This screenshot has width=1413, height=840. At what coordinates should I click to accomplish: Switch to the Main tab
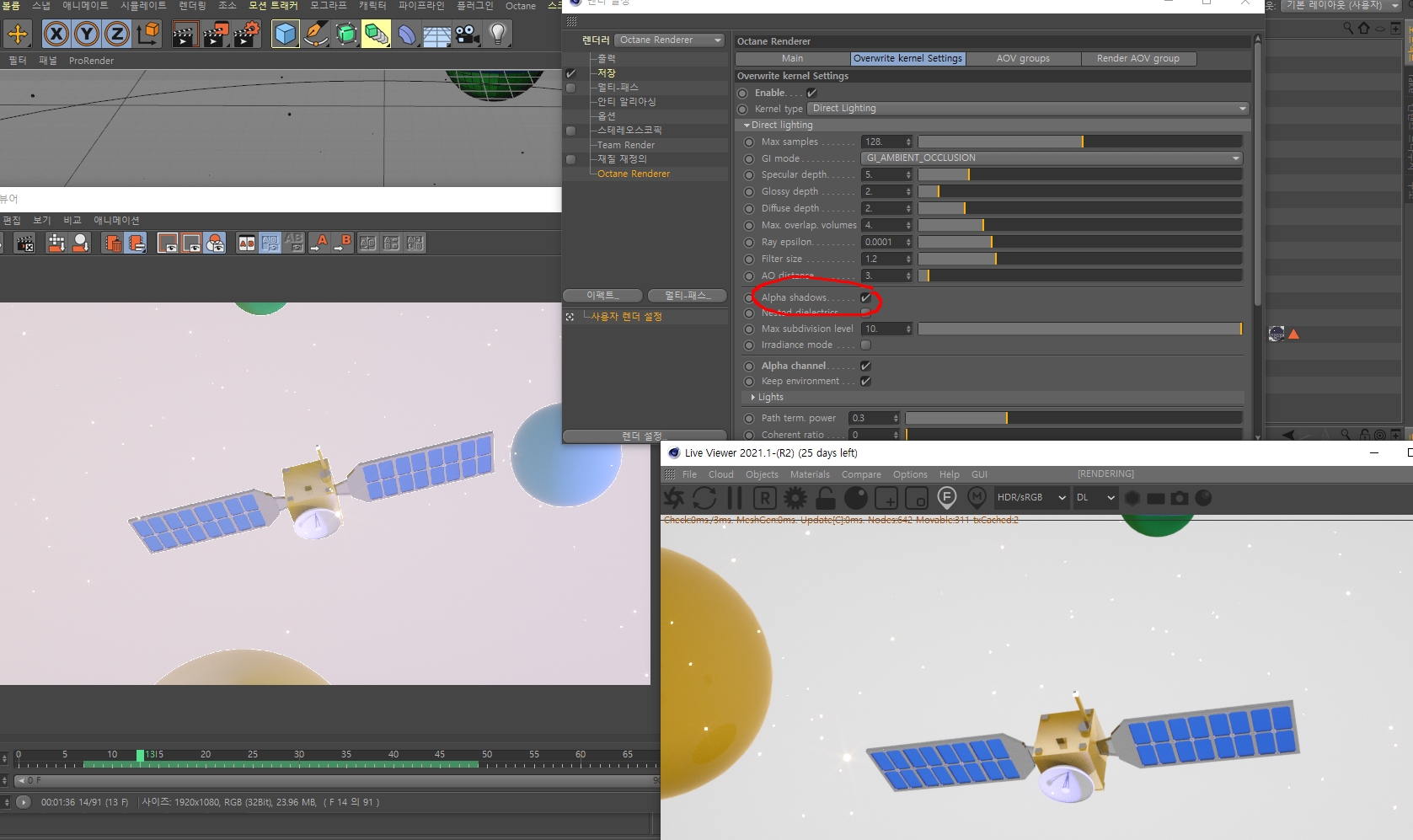[x=792, y=58]
